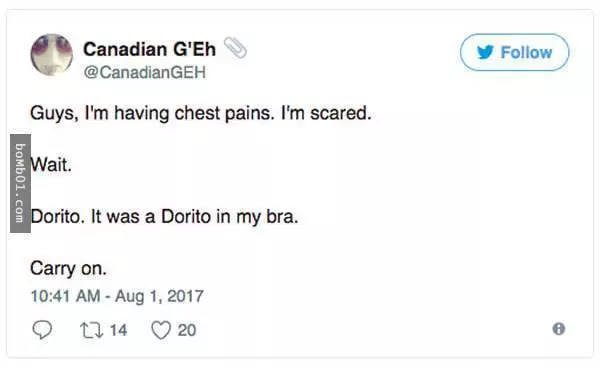View the 14 retweets count
600x368 pixels.
click(x=118, y=330)
